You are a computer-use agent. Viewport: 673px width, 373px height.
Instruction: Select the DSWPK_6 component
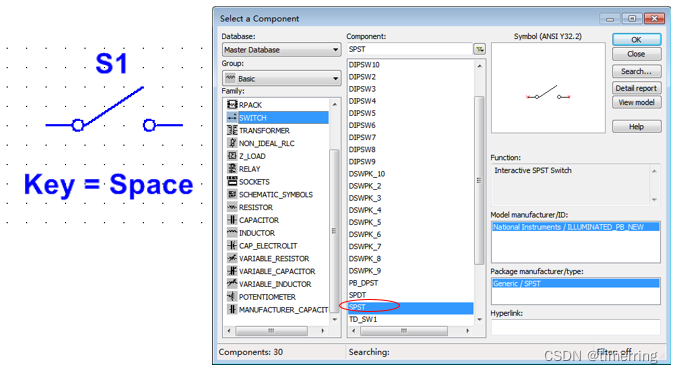(365, 234)
